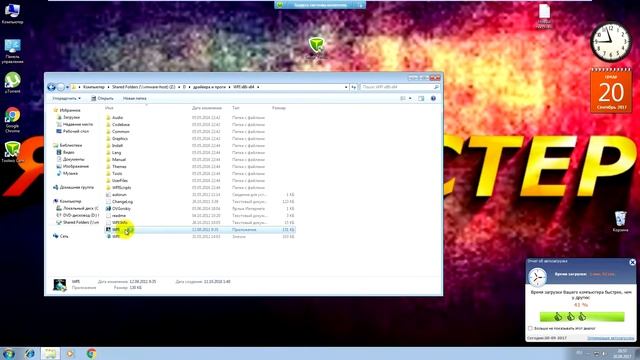Select the WPI icon file of type Значок
640x360 pixels.
tap(116, 236)
